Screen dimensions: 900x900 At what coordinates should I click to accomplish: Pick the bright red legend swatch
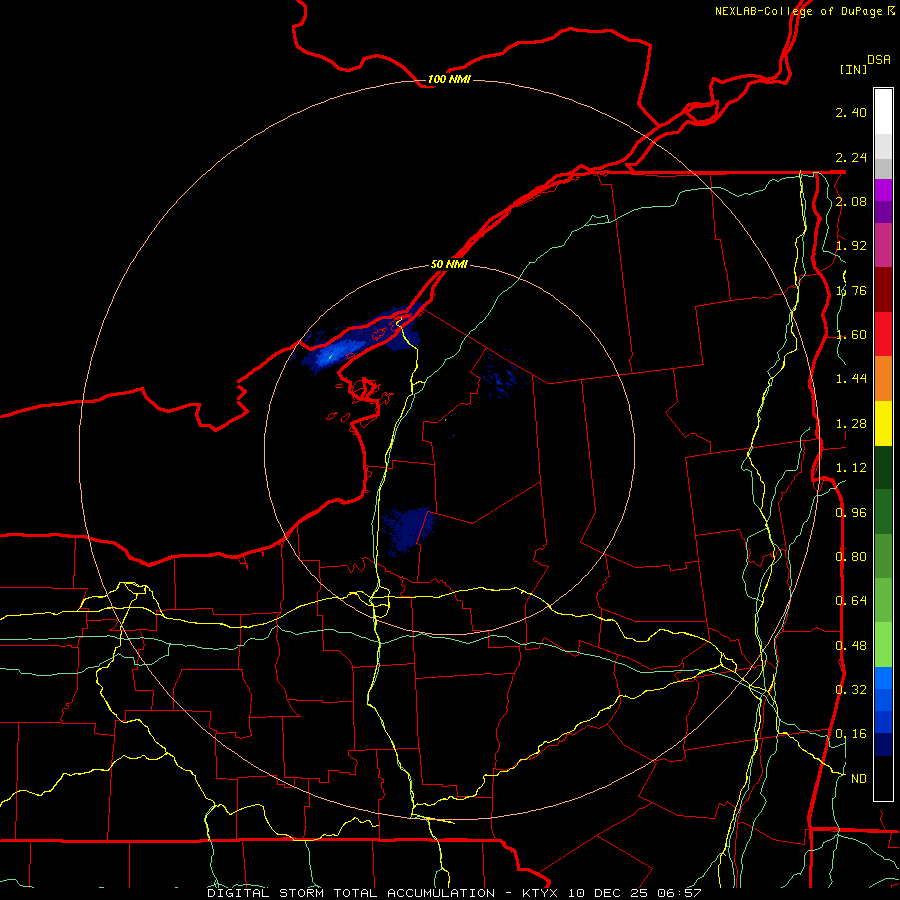(x=883, y=334)
